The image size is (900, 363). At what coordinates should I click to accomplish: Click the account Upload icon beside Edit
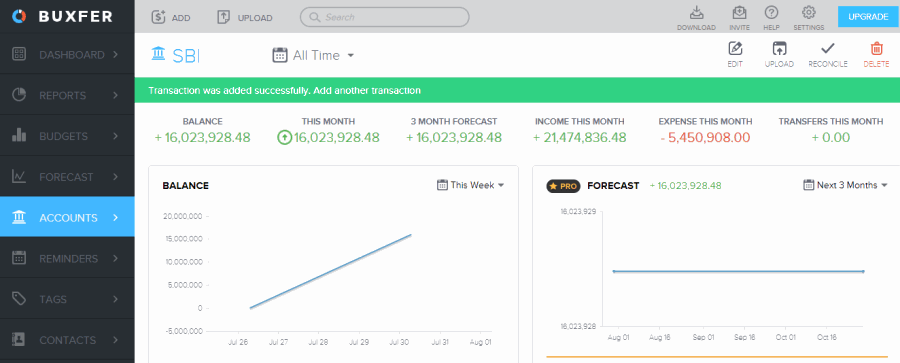tap(779, 48)
